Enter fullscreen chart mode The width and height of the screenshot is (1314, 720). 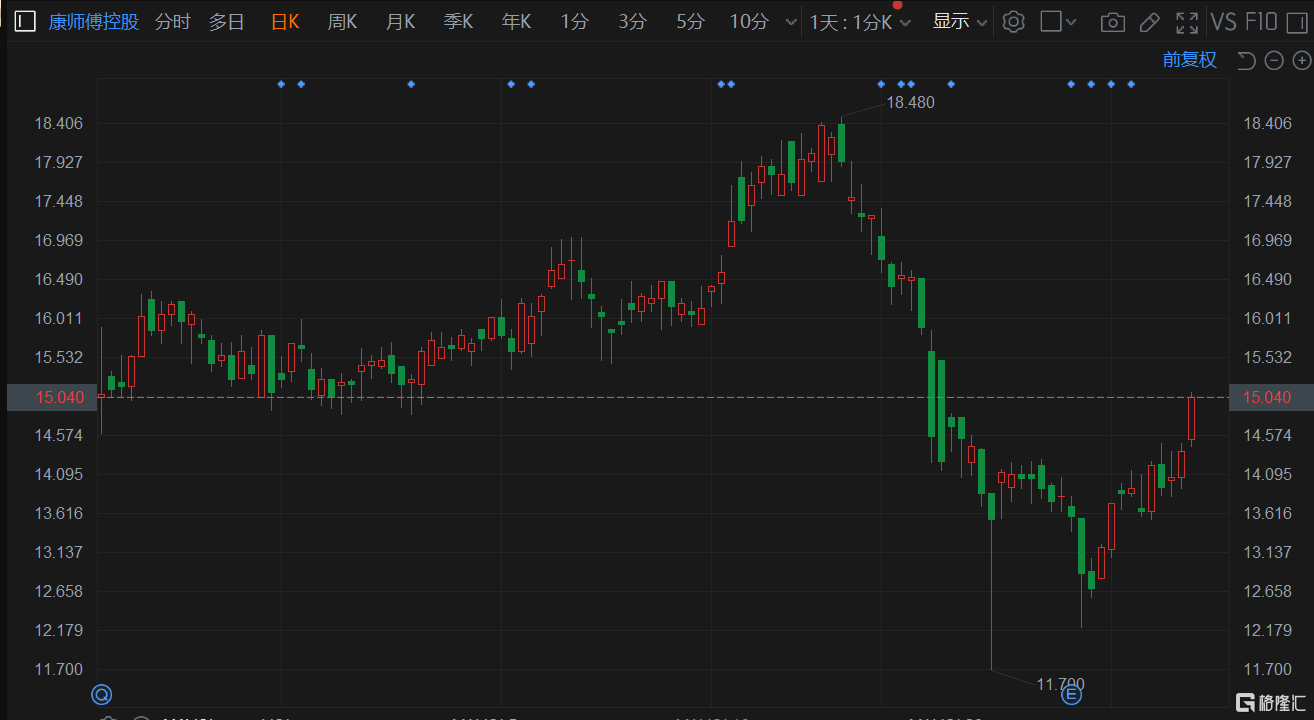click(1186, 22)
